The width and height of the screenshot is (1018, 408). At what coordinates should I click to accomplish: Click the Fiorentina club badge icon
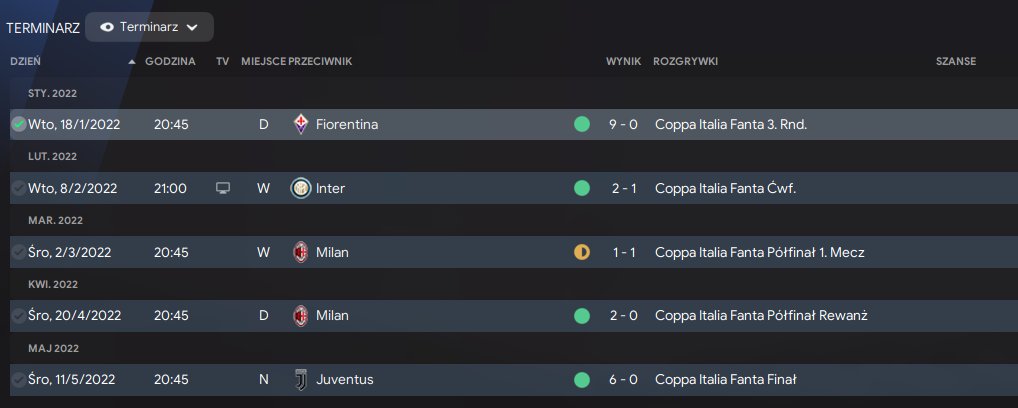click(x=300, y=124)
